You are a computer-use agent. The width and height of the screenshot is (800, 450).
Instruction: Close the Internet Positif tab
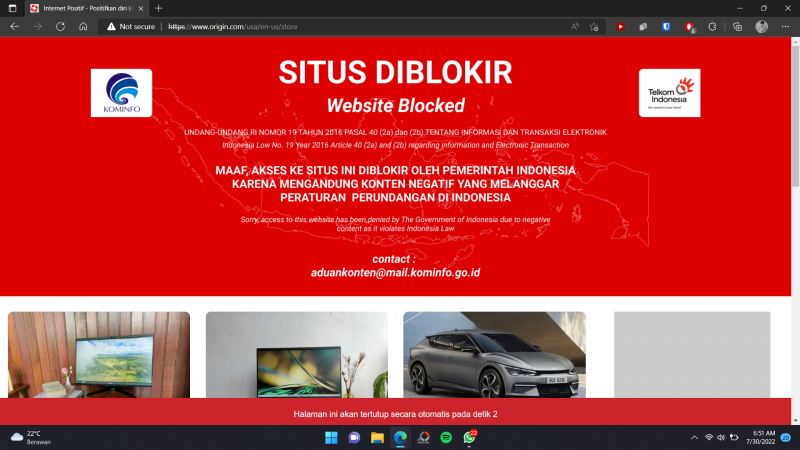(x=141, y=8)
